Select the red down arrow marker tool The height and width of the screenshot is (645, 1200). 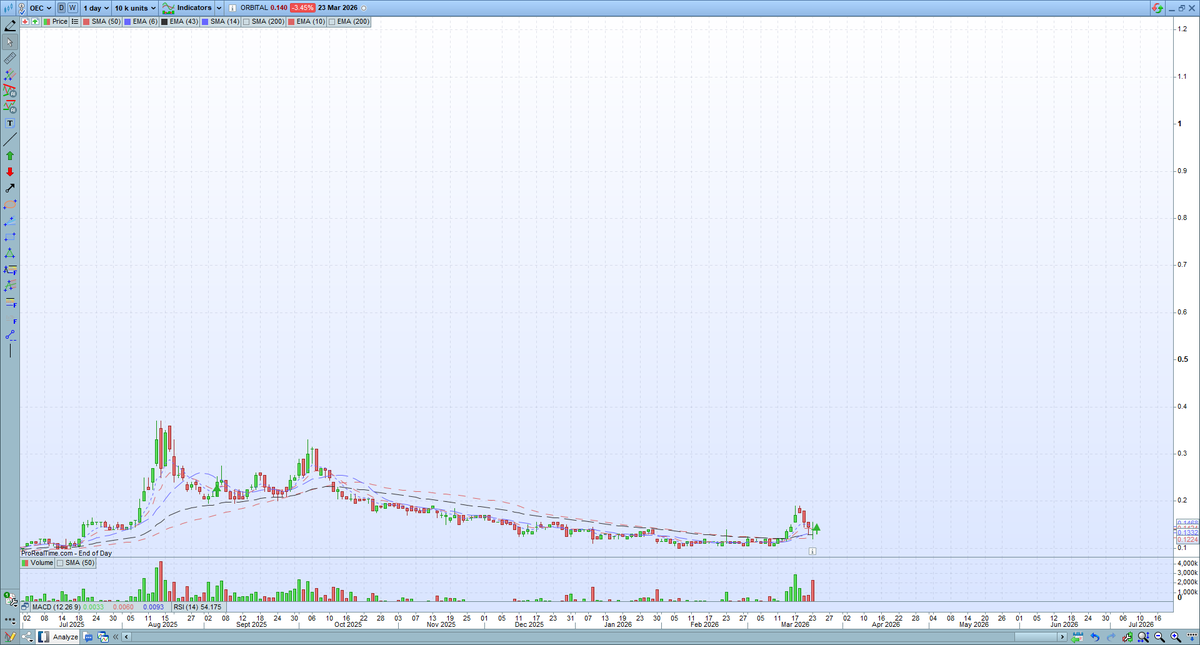click(10, 171)
